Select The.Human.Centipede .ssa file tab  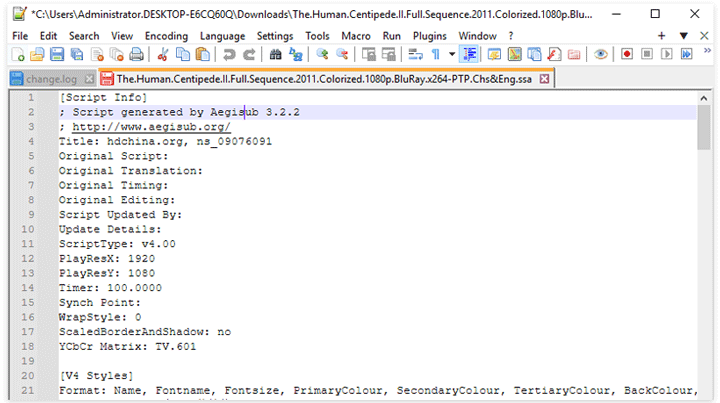324,79
